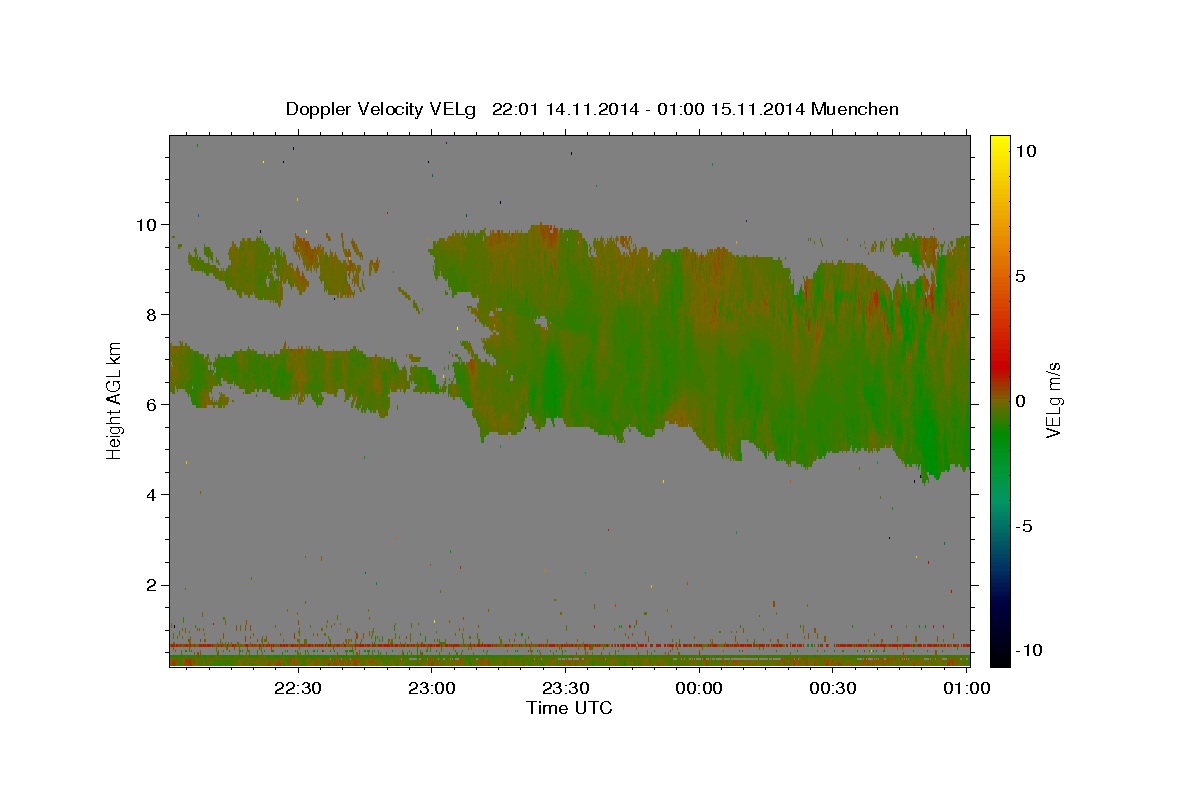
Task: Click the 'VELg m/s' colorbar label
Action: (x=1053, y=400)
